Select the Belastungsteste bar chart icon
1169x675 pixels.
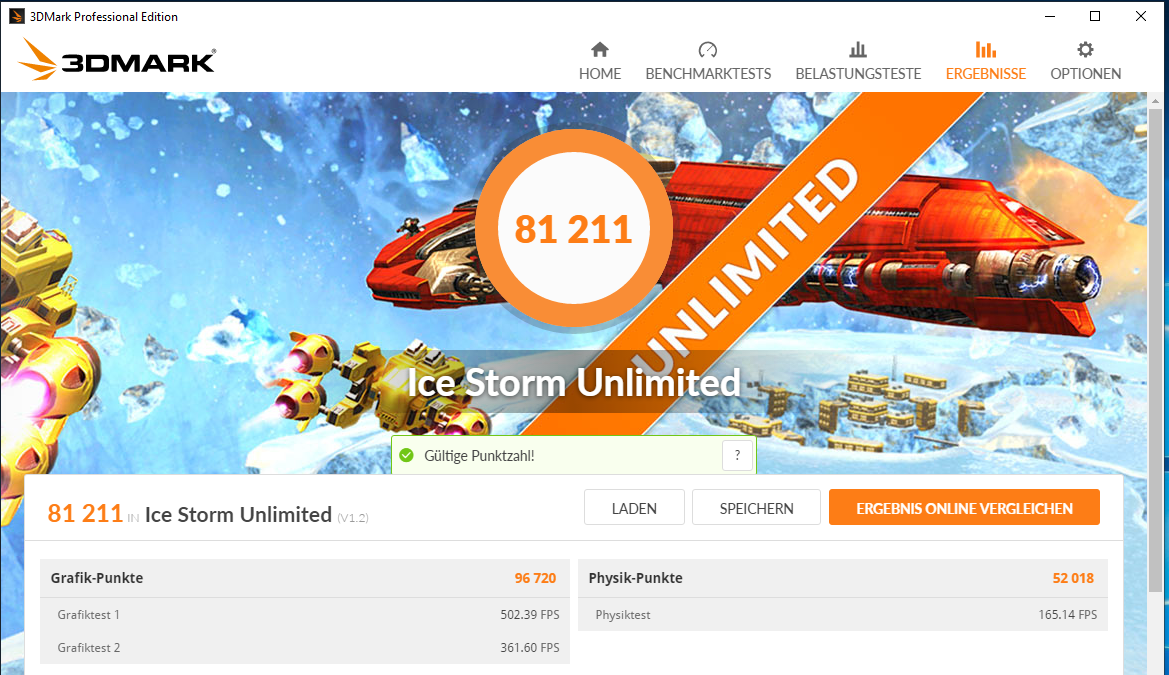tap(858, 49)
